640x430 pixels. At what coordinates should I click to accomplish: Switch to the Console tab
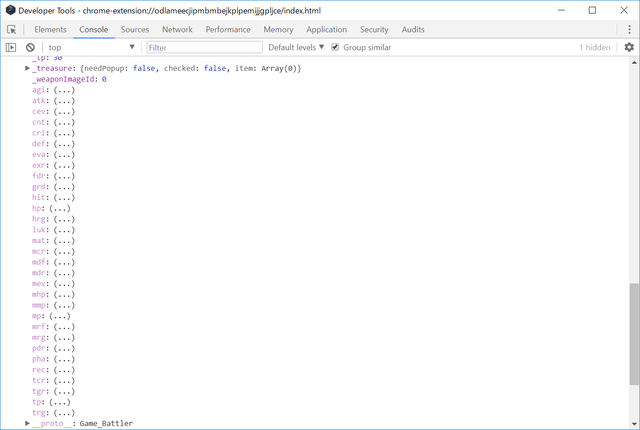[x=93, y=29]
